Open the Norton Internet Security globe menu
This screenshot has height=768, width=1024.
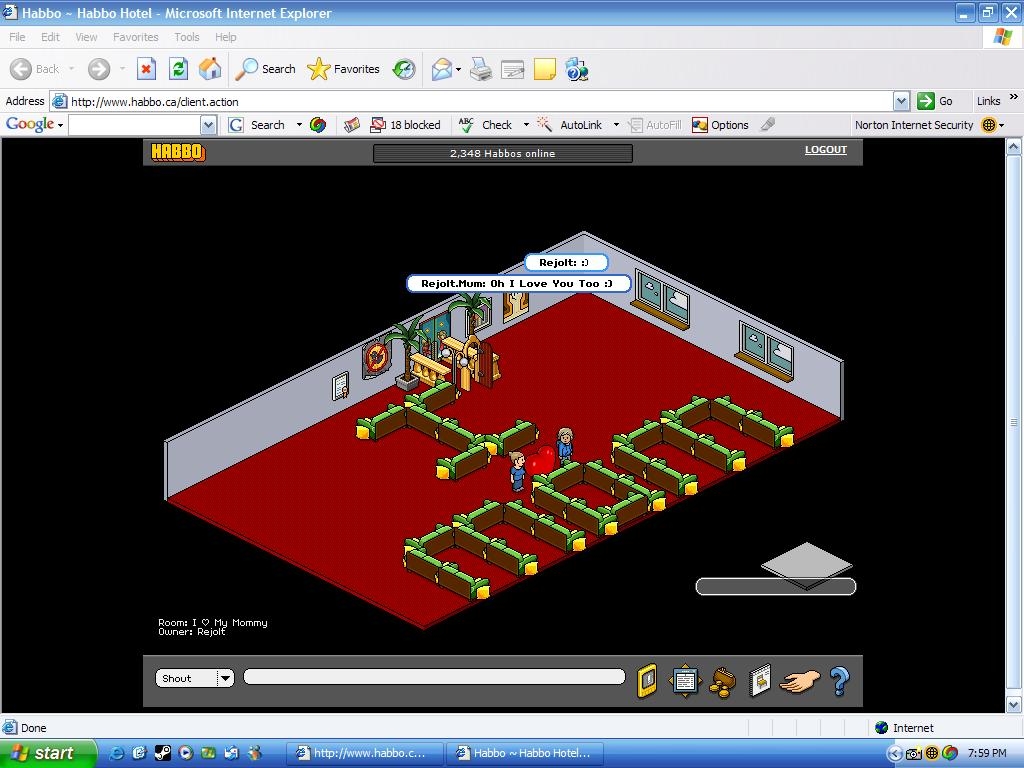(x=992, y=125)
